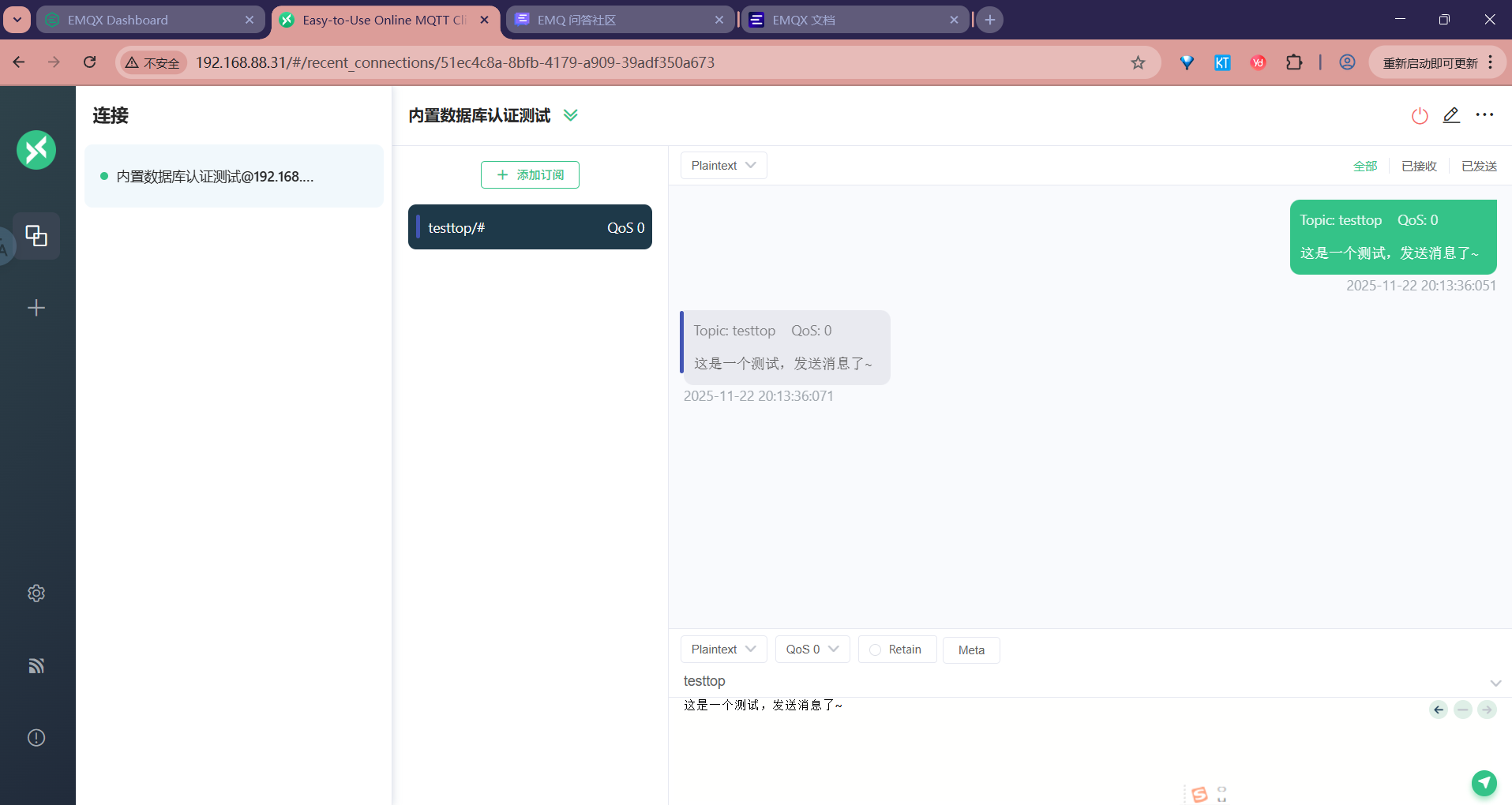Close the EMQX Dashboard tab

pyautogui.click(x=249, y=20)
